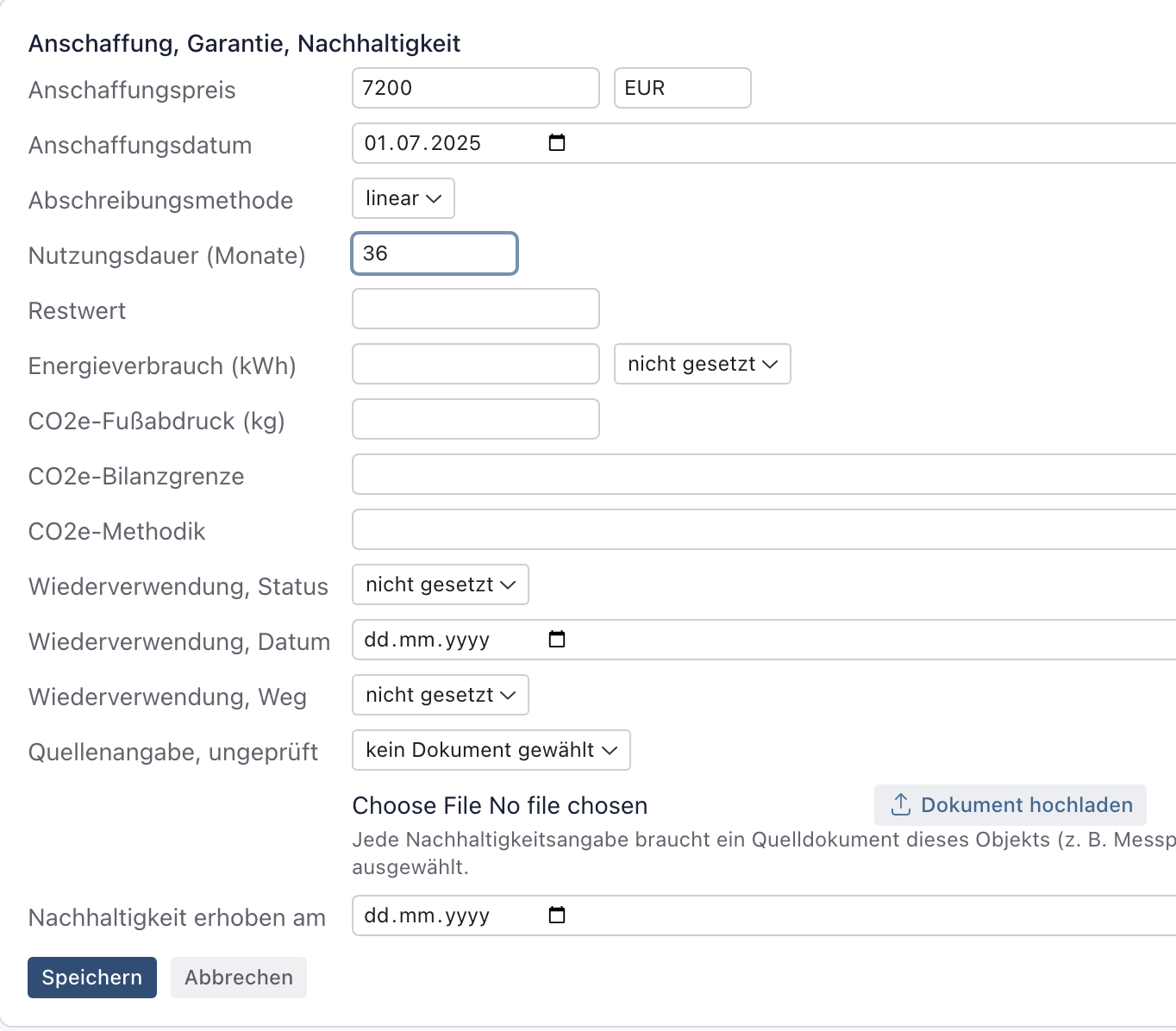This screenshot has width=1176, height=1031.
Task: Click into the CO2e-Methodik field
Action: pyautogui.click(x=764, y=529)
